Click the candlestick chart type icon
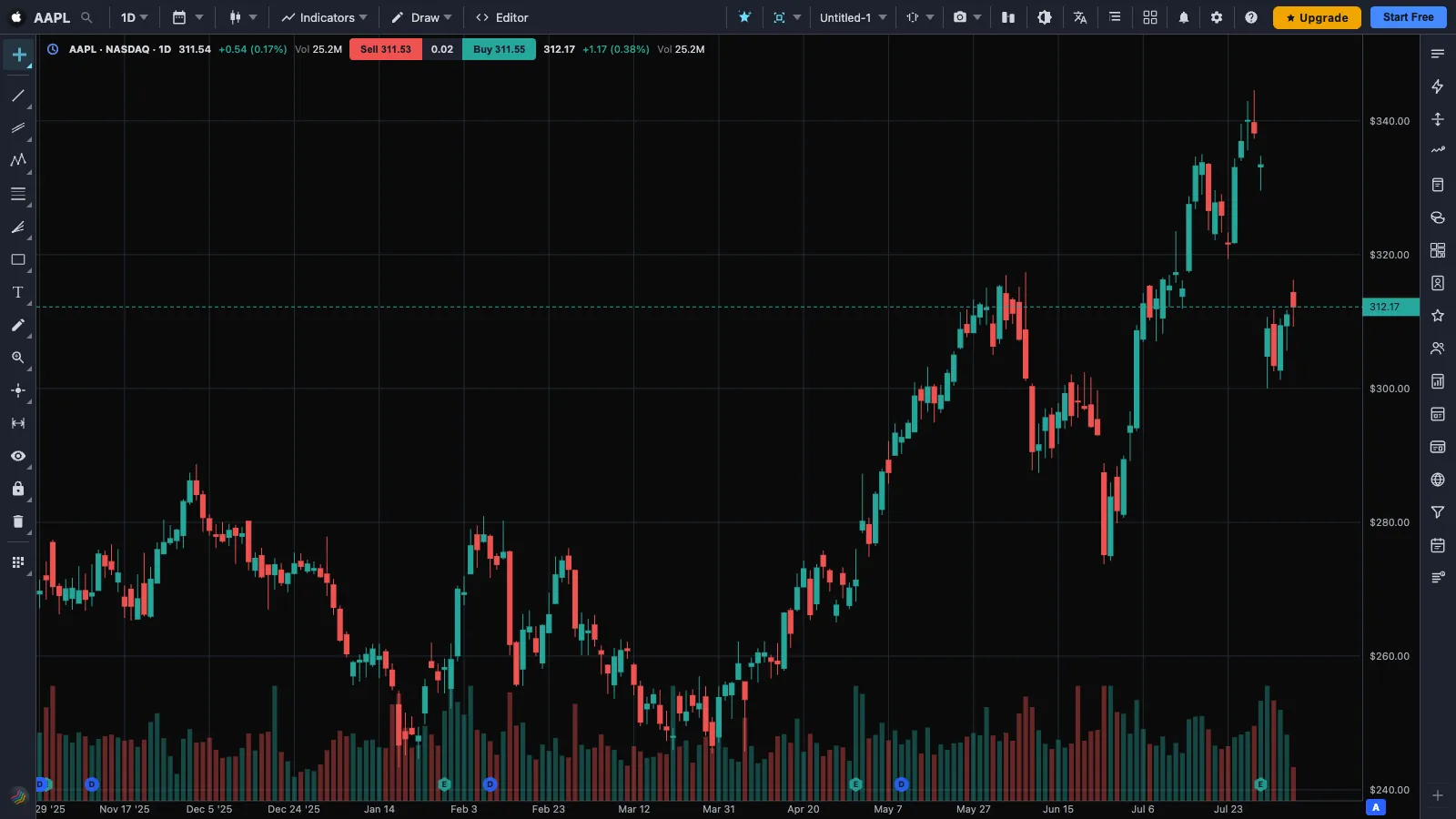The image size is (1456, 819). coord(236,17)
